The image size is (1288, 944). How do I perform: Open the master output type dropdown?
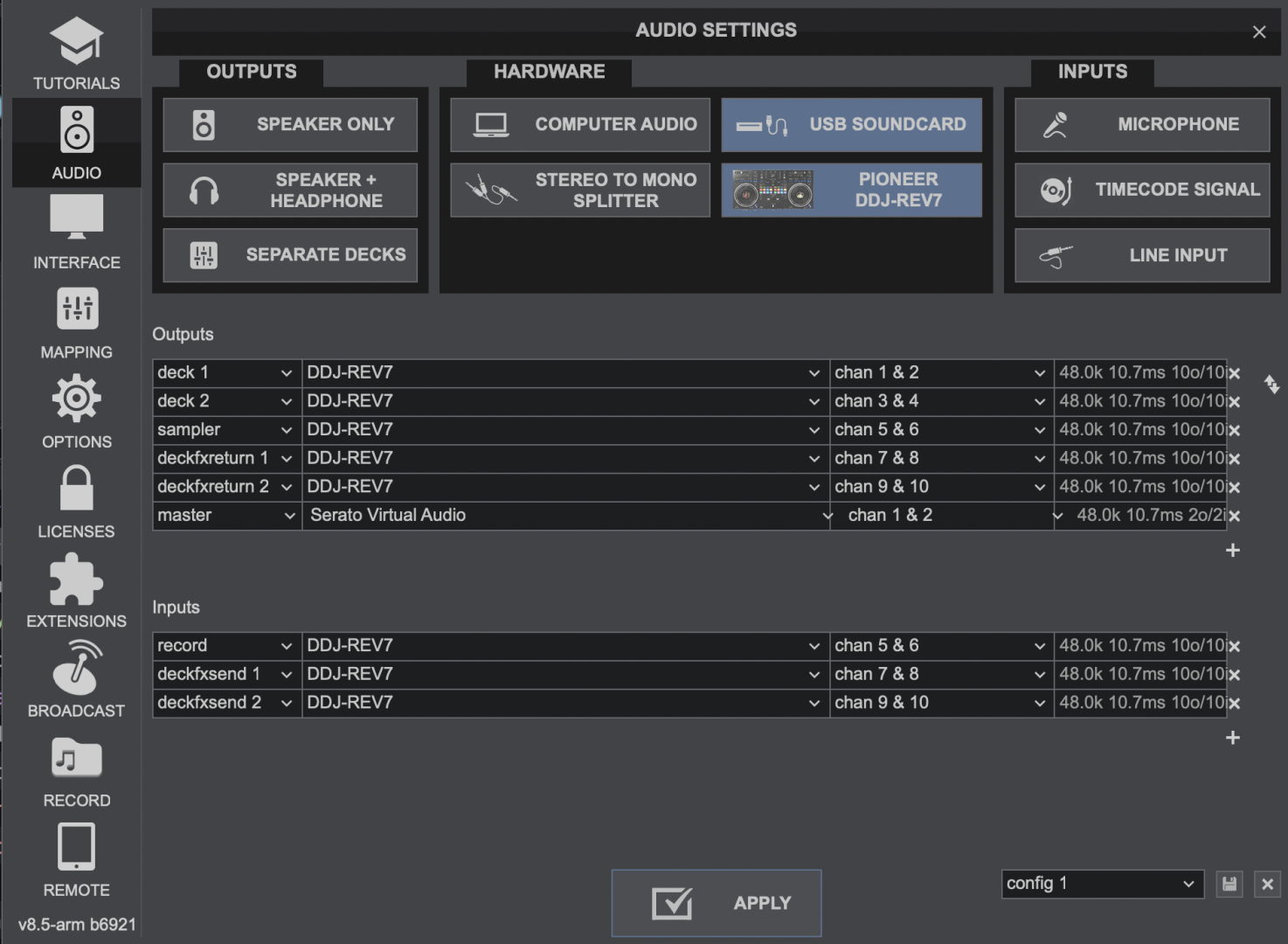pos(227,516)
